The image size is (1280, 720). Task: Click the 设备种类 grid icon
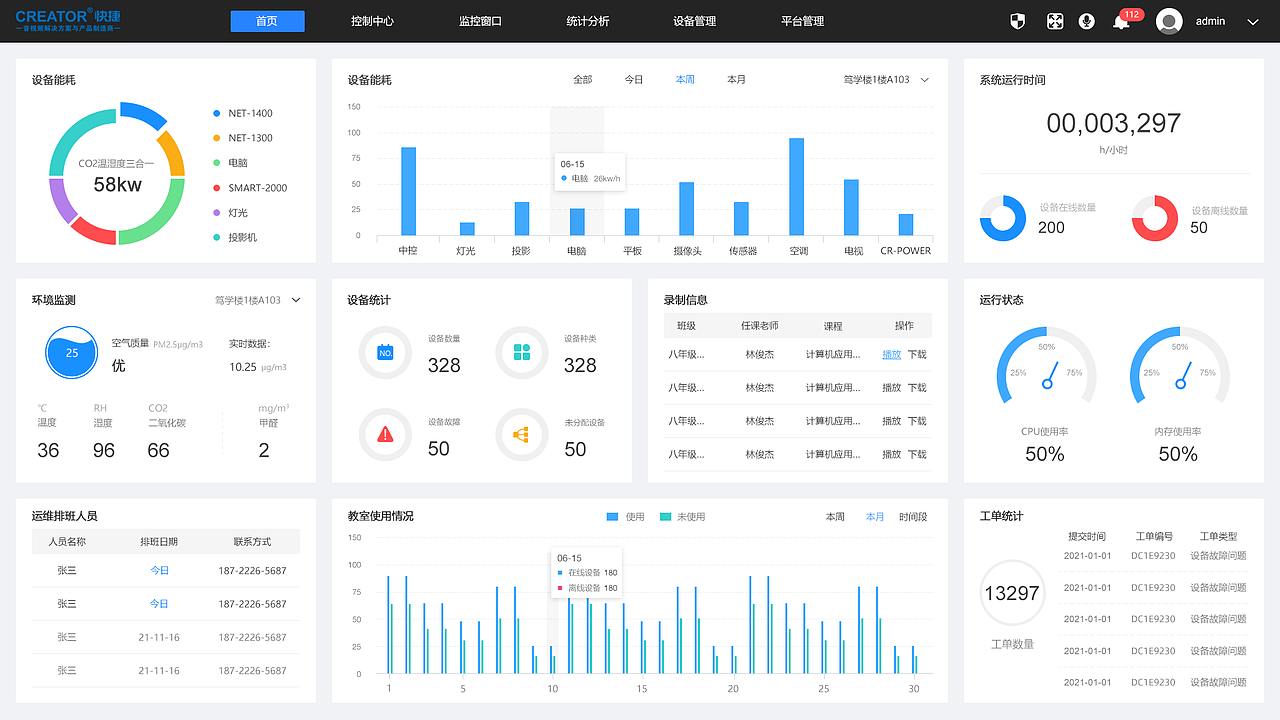tap(521, 352)
